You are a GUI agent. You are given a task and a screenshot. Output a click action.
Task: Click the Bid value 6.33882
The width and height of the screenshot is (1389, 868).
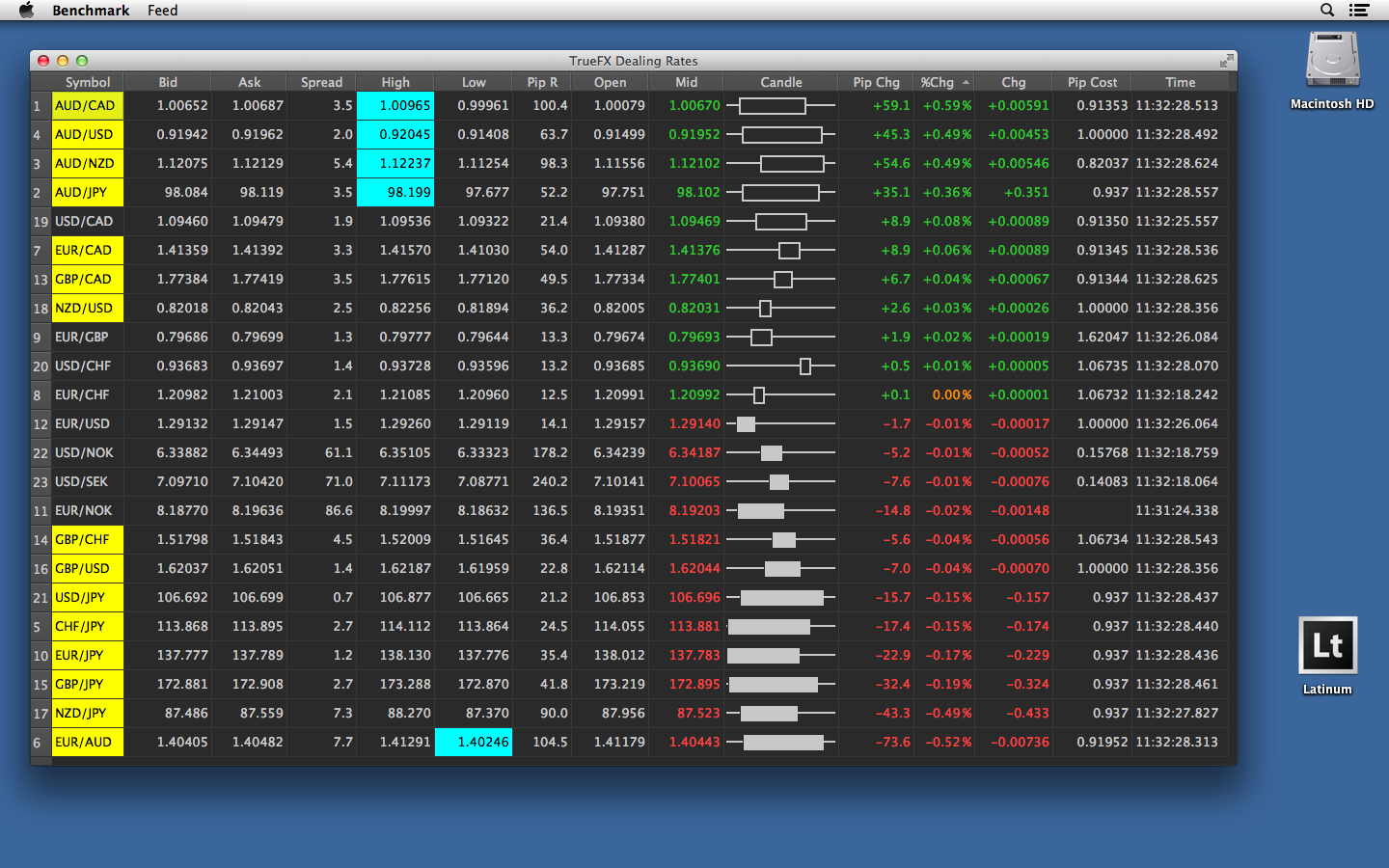pyautogui.click(x=182, y=452)
